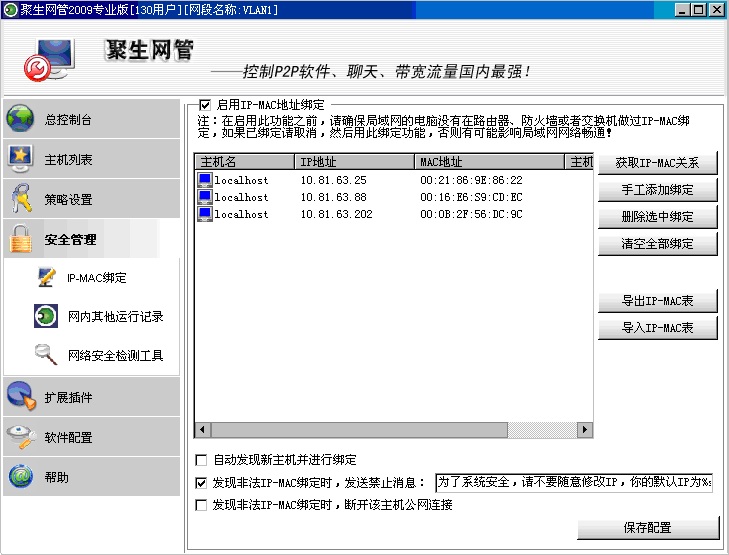Viewport: 729px width, 555px height.
Task: Click the 手工添加绑定 button
Action: click(657, 190)
